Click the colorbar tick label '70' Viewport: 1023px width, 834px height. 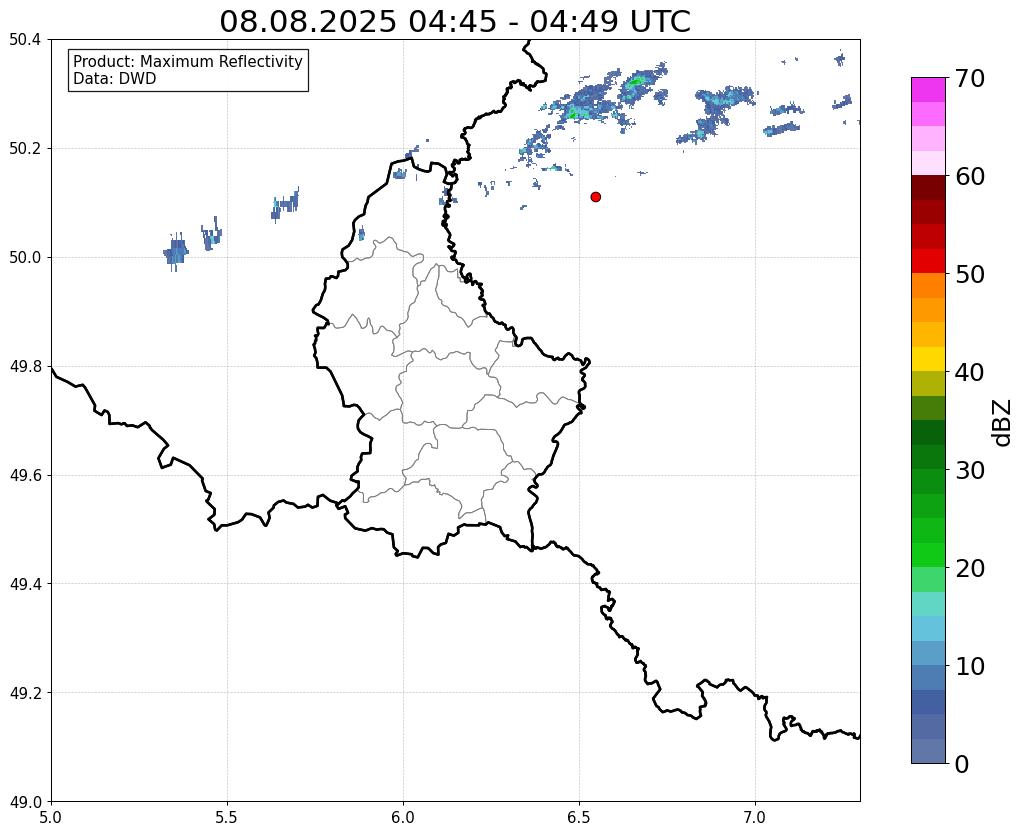coord(970,78)
